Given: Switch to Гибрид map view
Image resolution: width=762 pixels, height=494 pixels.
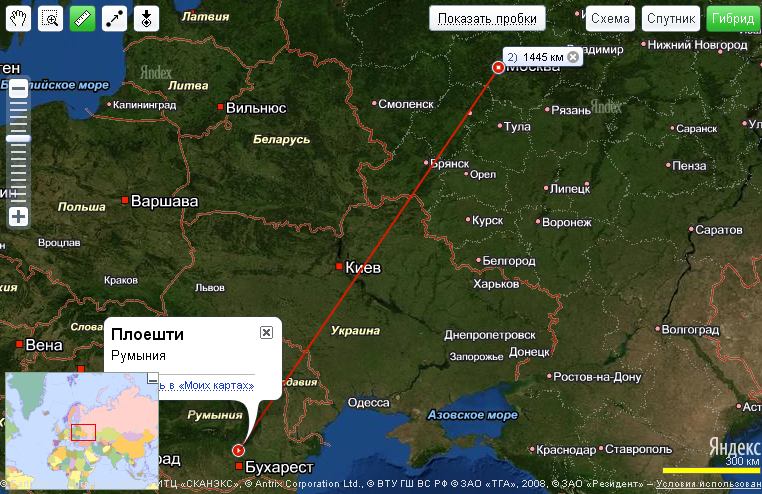Looking at the screenshot, I should click(733, 18).
